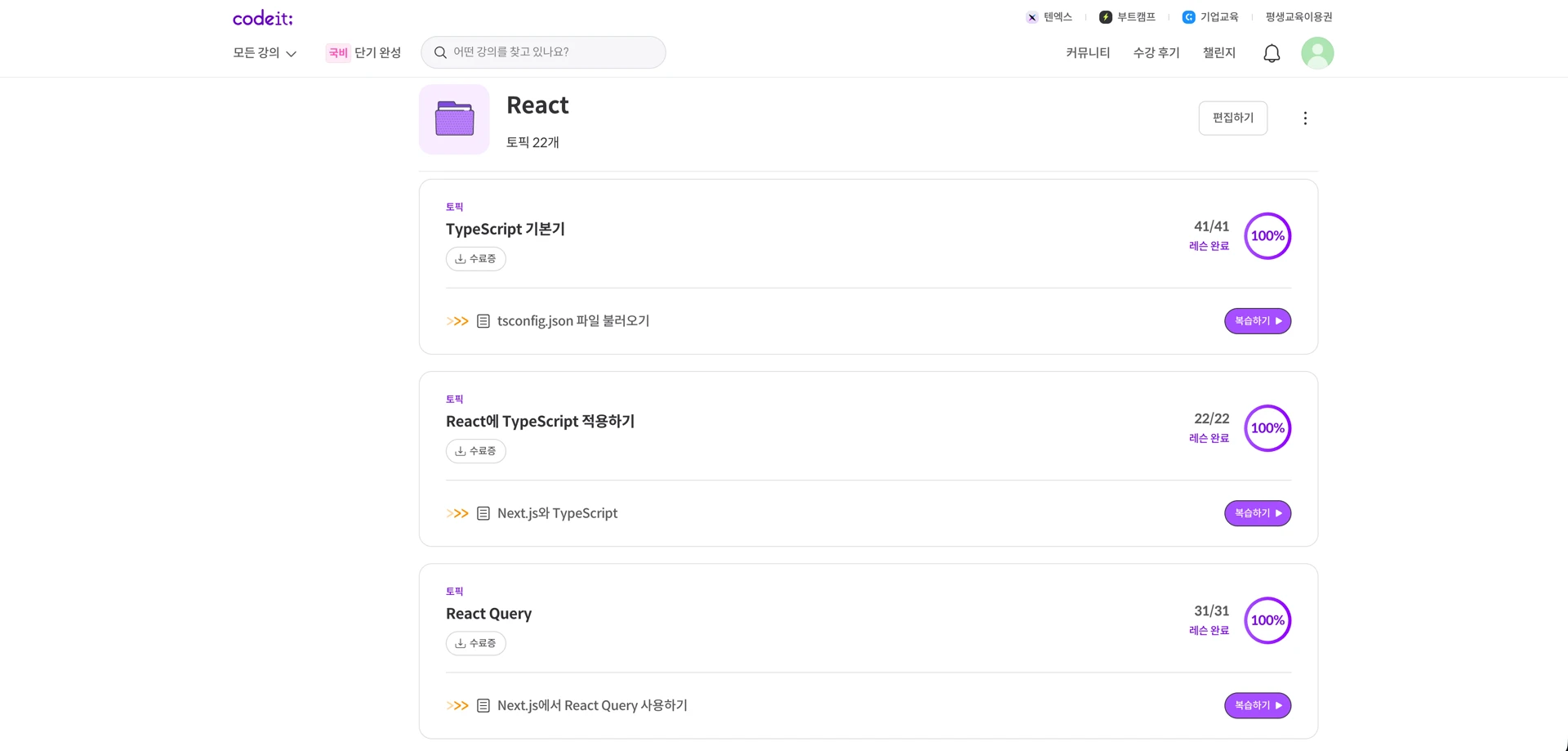Click orange arrows before Next.js에서 React Query 사용하기
The height and width of the screenshot is (751, 1568).
coord(457,705)
